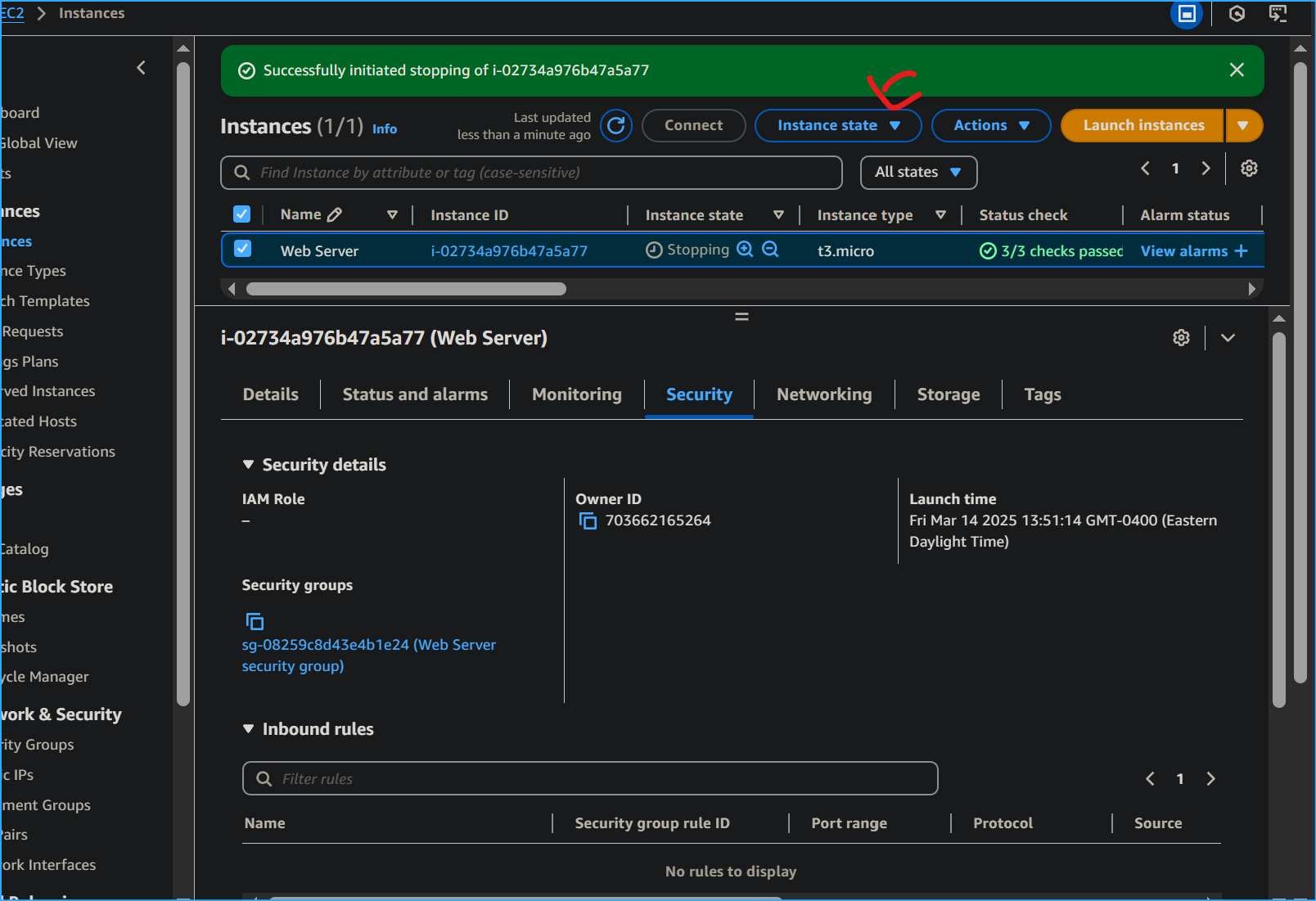Click the zoom-out filter icon next to Stopping
This screenshot has height=901, width=1316.
tap(770, 250)
